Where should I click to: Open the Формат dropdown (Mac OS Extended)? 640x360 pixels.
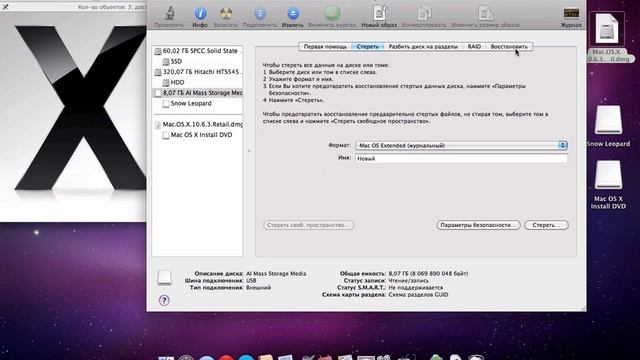461,145
